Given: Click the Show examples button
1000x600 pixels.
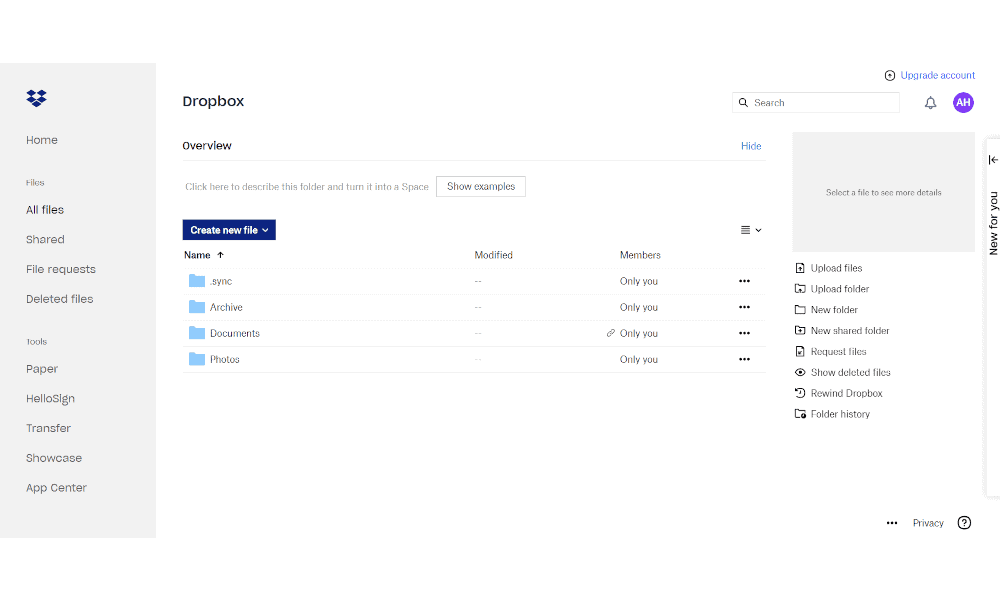Looking at the screenshot, I should 480,186.
